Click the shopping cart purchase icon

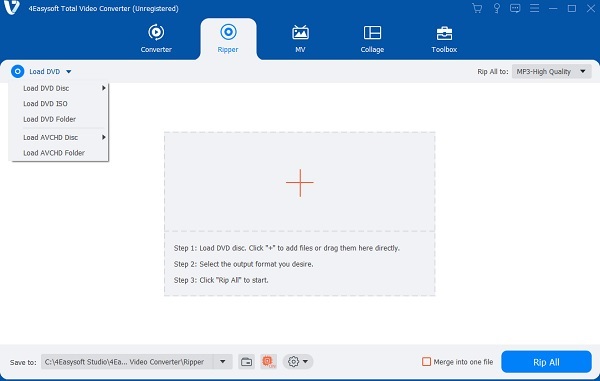pos(477,8)
